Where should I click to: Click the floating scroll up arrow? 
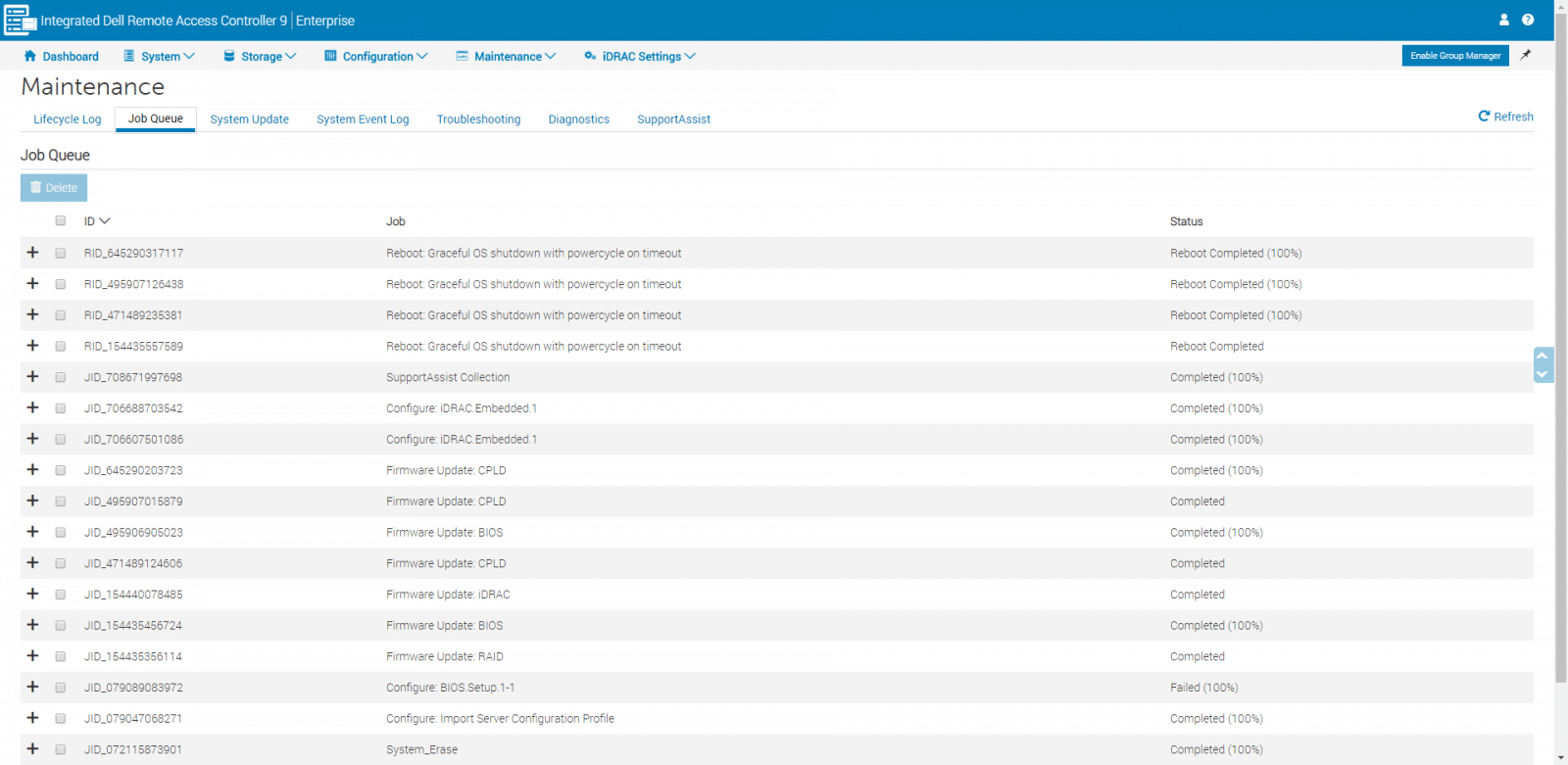pyautogui.click(x=1543, y=356)
